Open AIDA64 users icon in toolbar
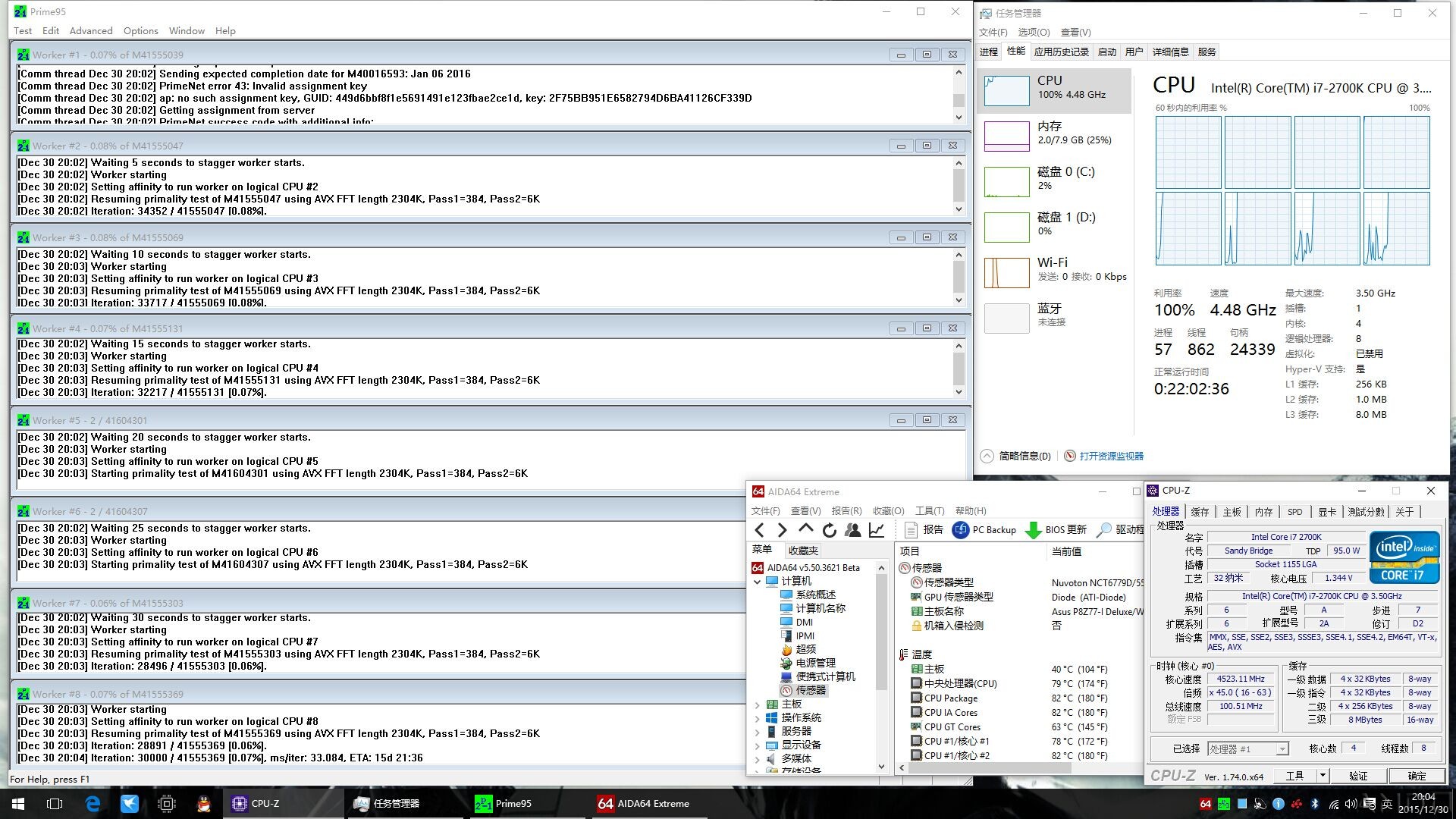 coord(852,530)
